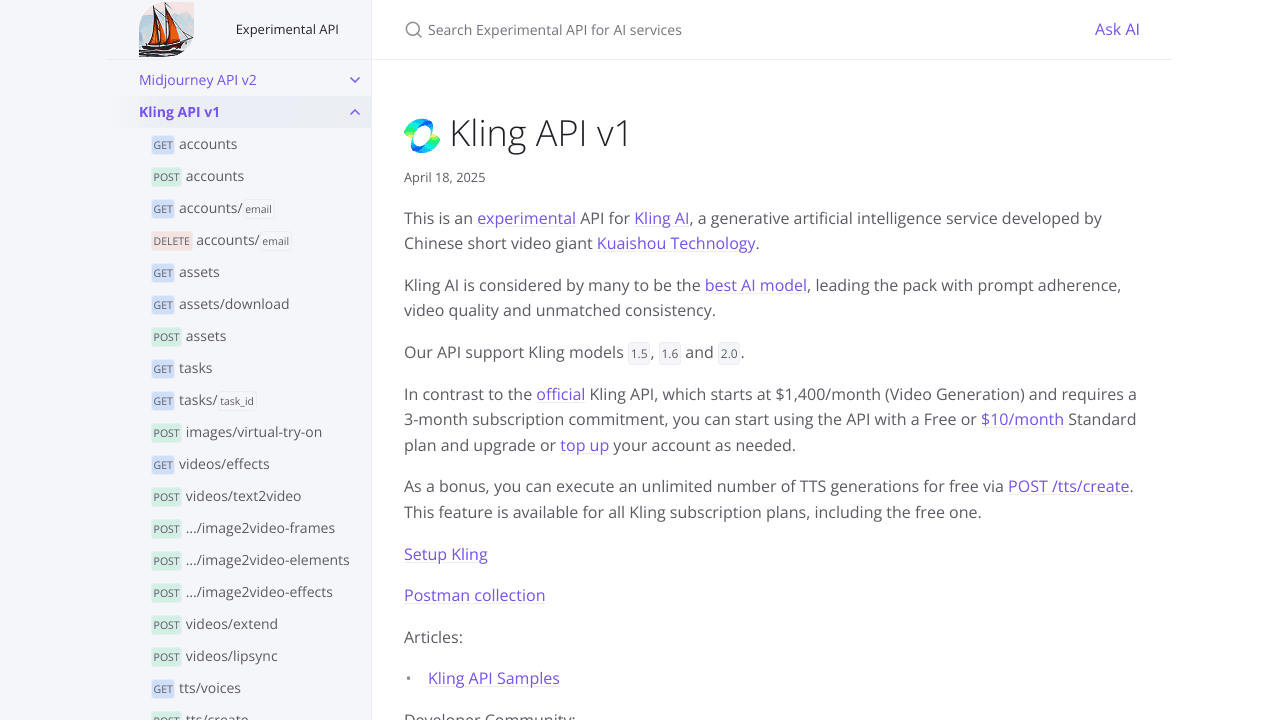Go to Experimental API home title

tap(287, 29)
